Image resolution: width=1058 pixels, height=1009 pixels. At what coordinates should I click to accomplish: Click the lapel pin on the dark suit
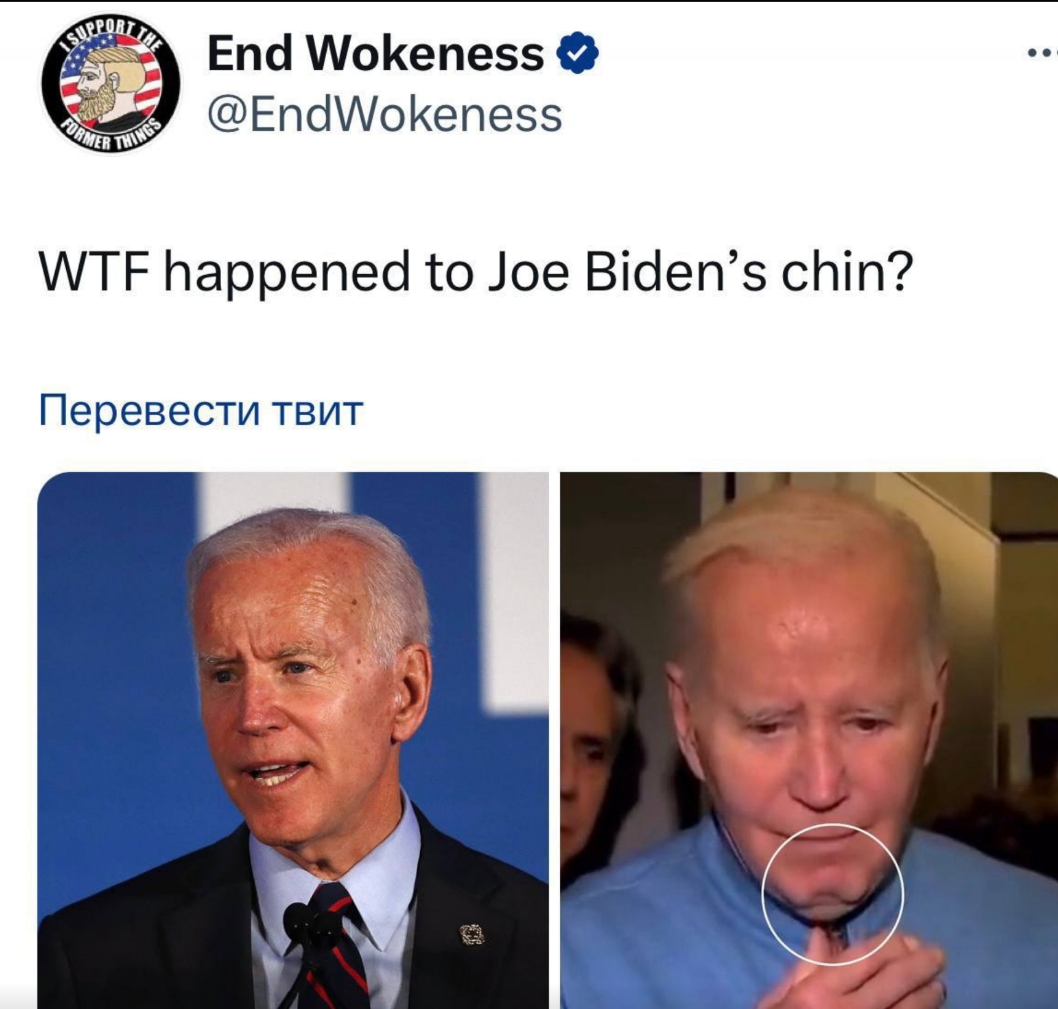472,935
